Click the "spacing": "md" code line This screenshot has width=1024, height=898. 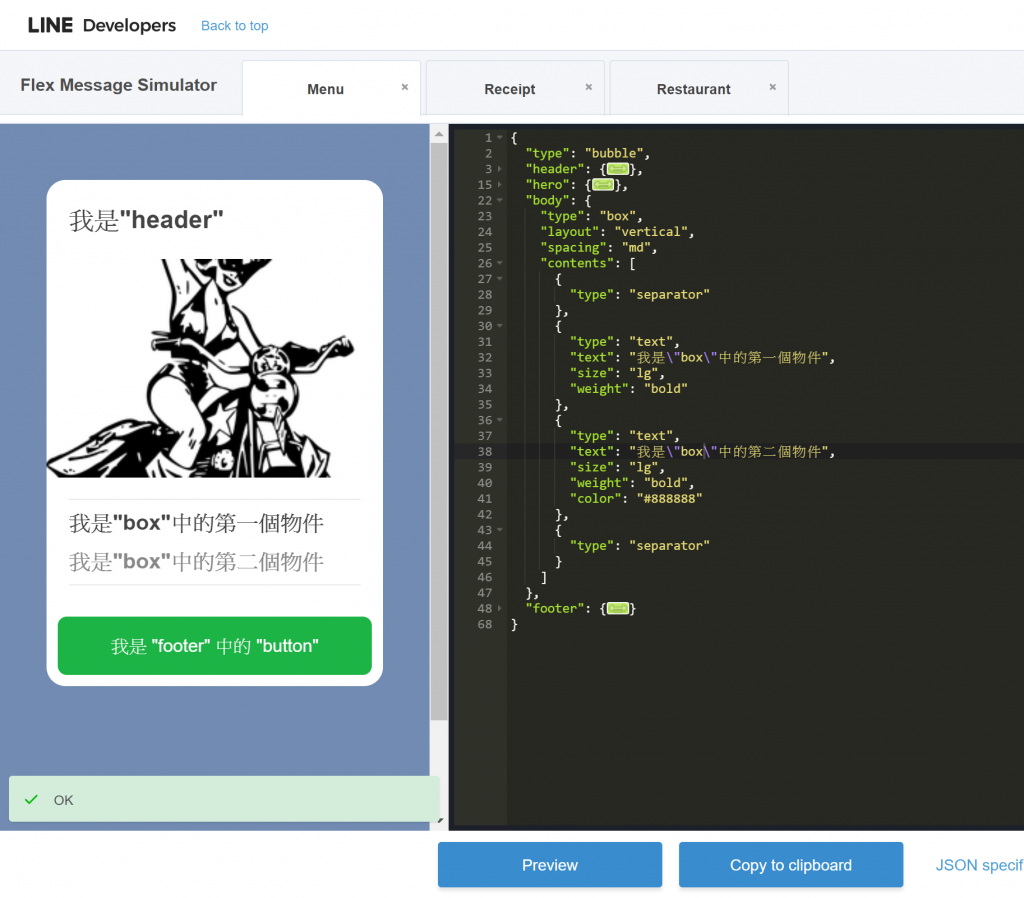(599, 248)
